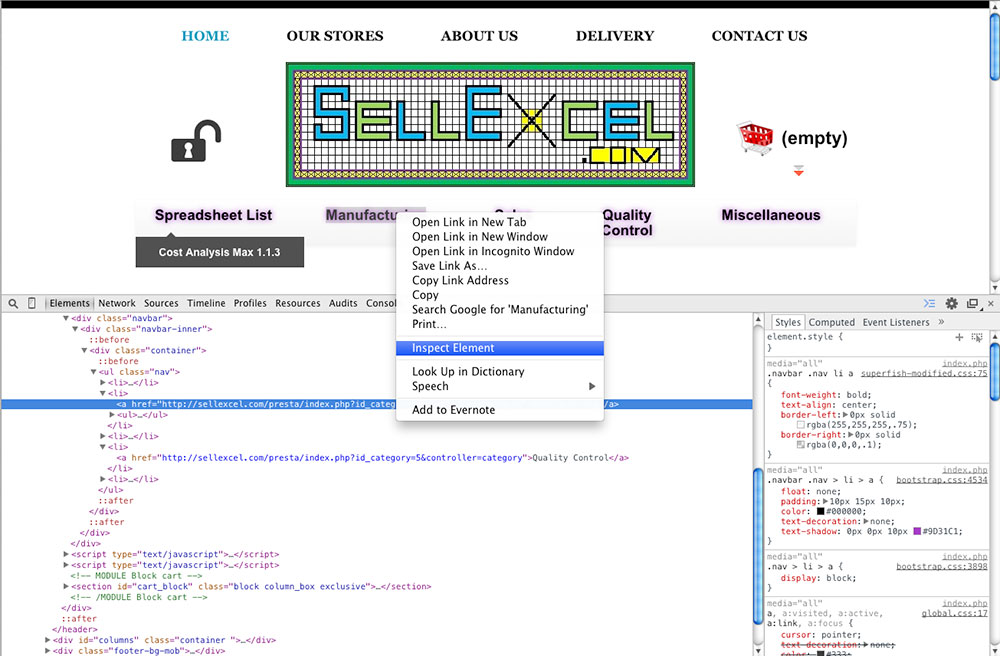Screen dimensions: 1000x656
Task: Choose Open Link in New Window
Action: 500,237
